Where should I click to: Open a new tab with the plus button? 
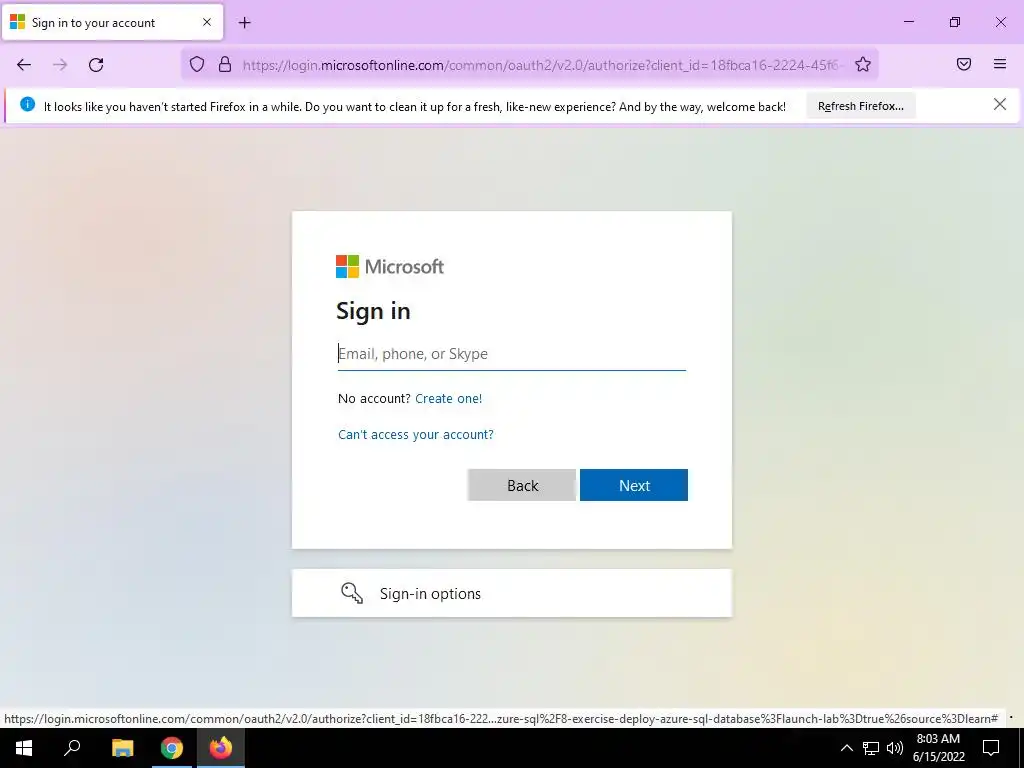(244, 23)
